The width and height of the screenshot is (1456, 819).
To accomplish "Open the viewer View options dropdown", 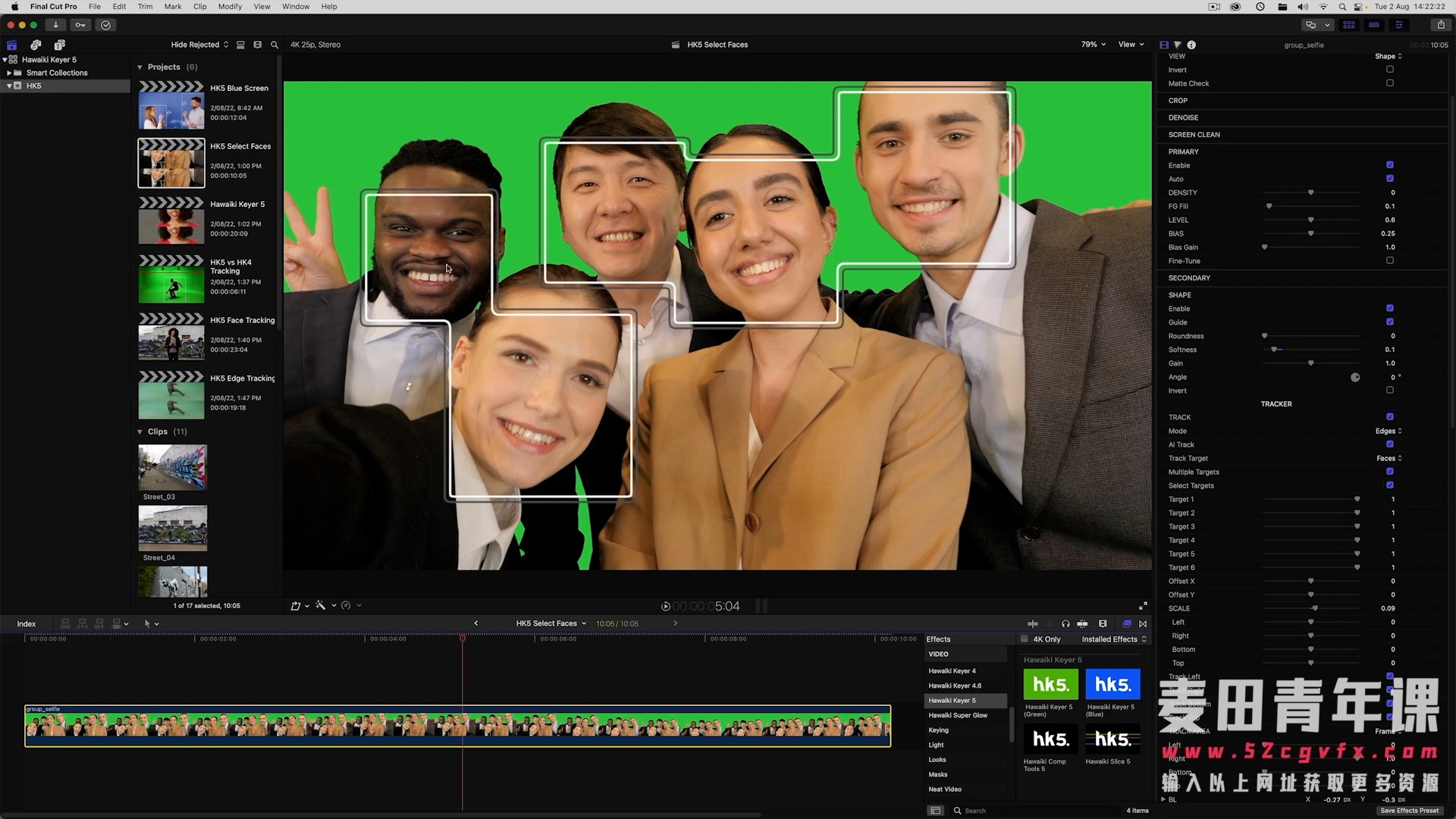I will click(x=1131, y=45).
